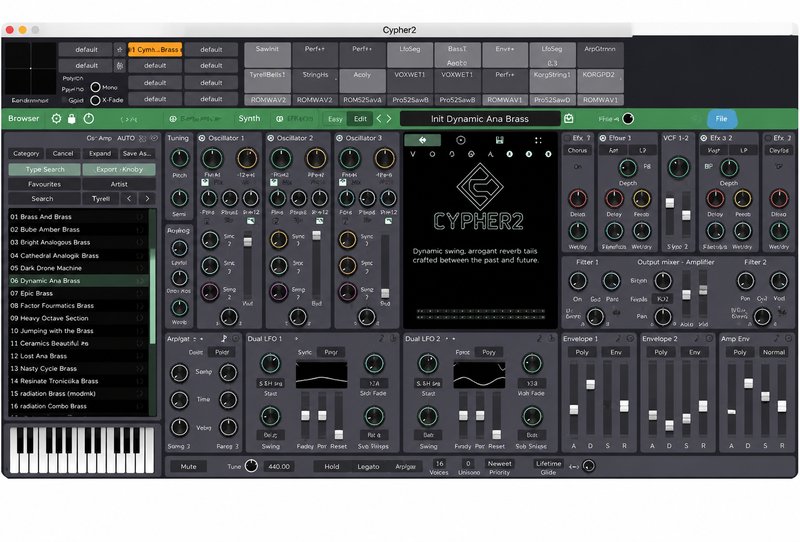The height and width of the screenshot is (542, 800).
Task: Toggle the Hold button
Action: pos(332,466)
